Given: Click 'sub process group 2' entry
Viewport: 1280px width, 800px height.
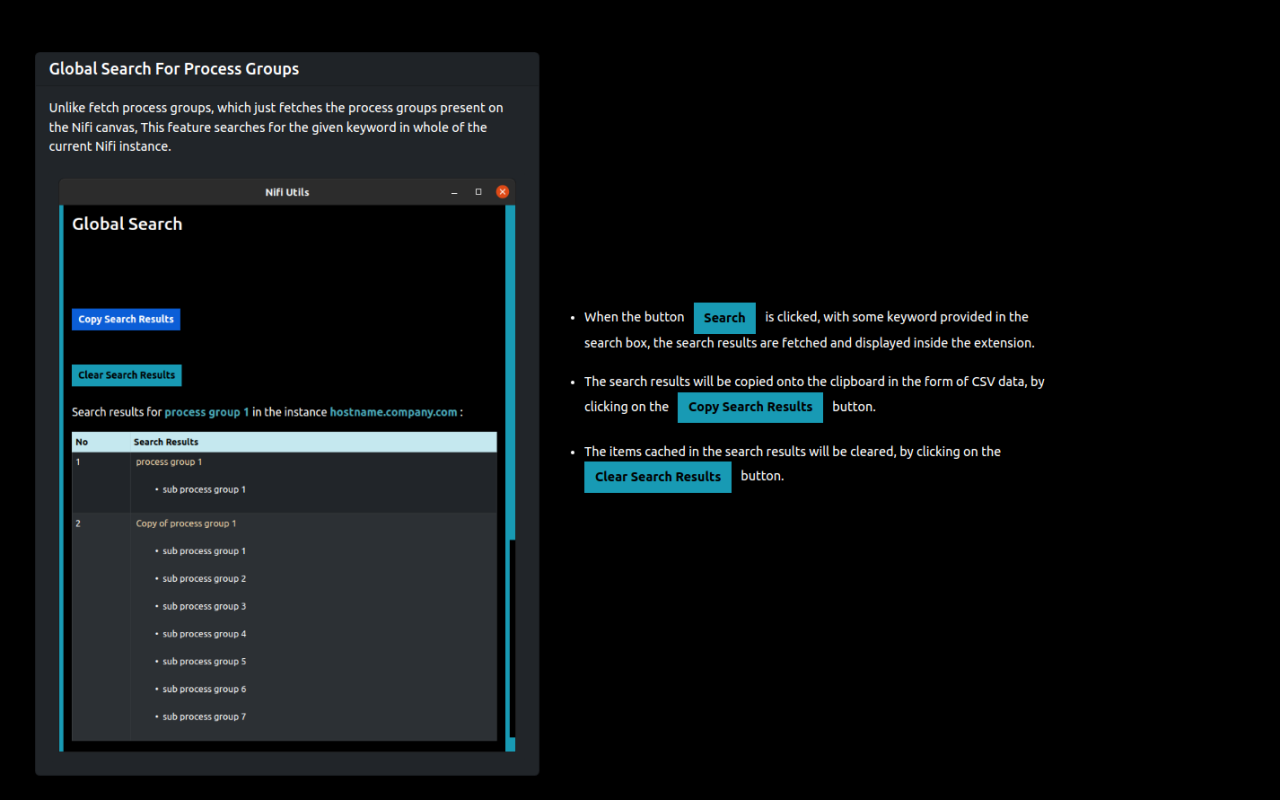Looking at the screenshot, I should pyautogui.click(x=204, y=579).
